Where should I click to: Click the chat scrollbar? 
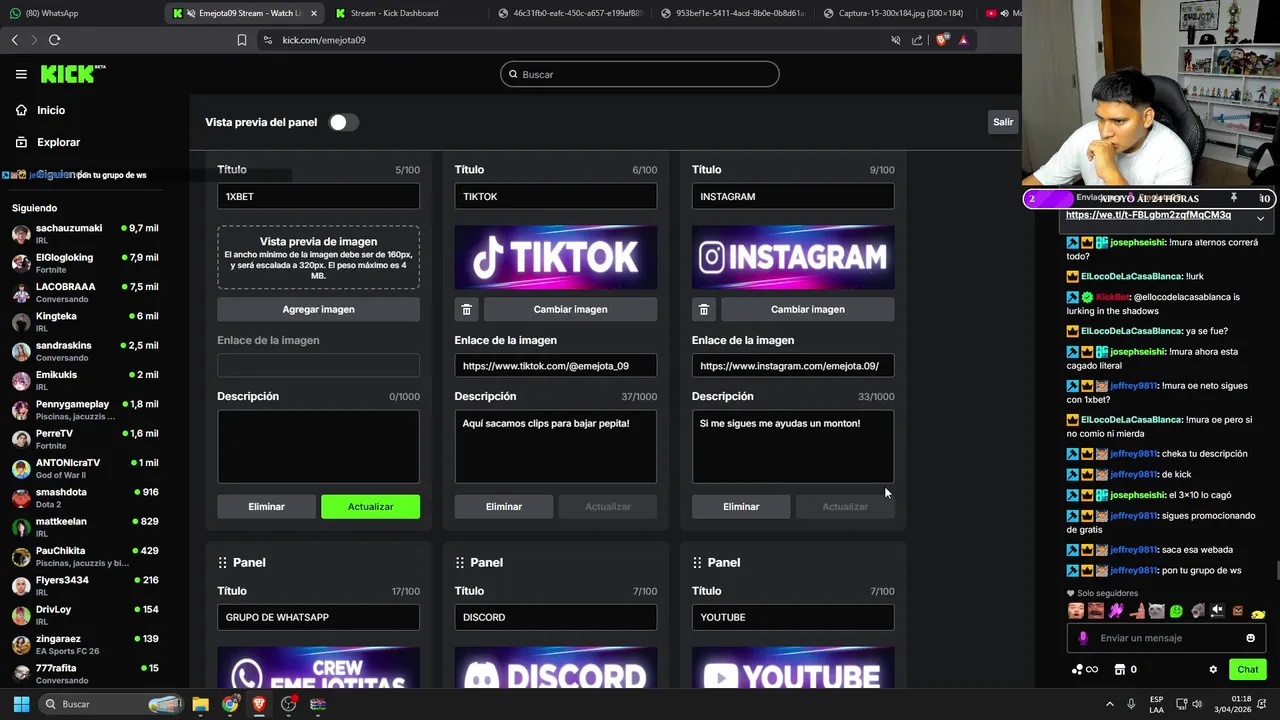point(1276,571)
